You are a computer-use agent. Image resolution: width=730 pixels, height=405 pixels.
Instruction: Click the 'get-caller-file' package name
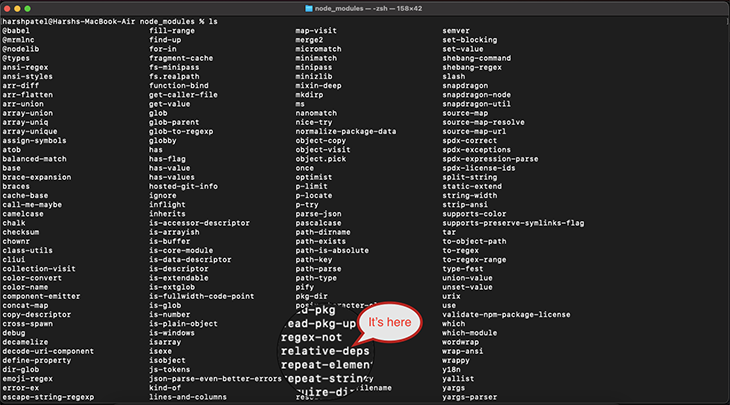[183, 95]
